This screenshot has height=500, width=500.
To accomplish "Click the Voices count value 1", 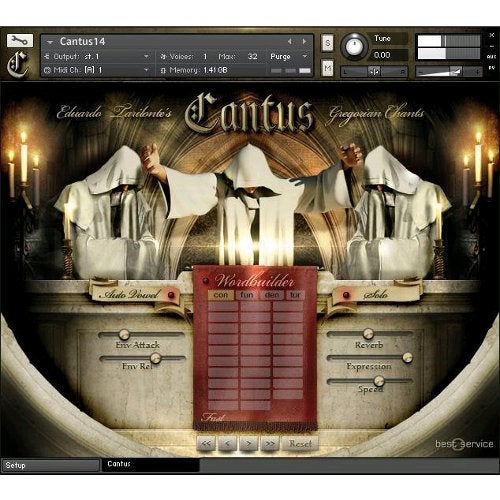I will (x=205, y=56).
